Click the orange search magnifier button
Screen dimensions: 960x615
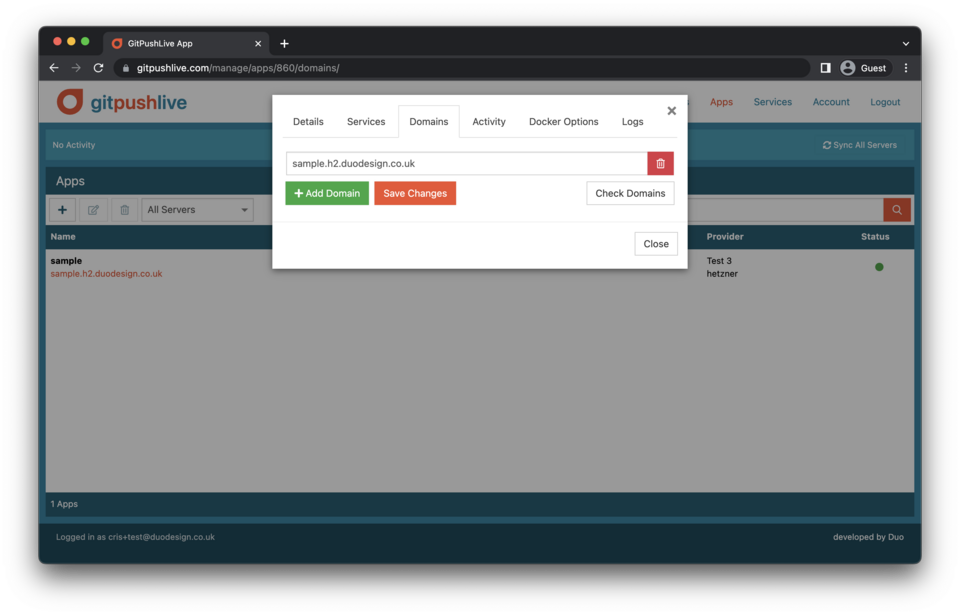897,210
